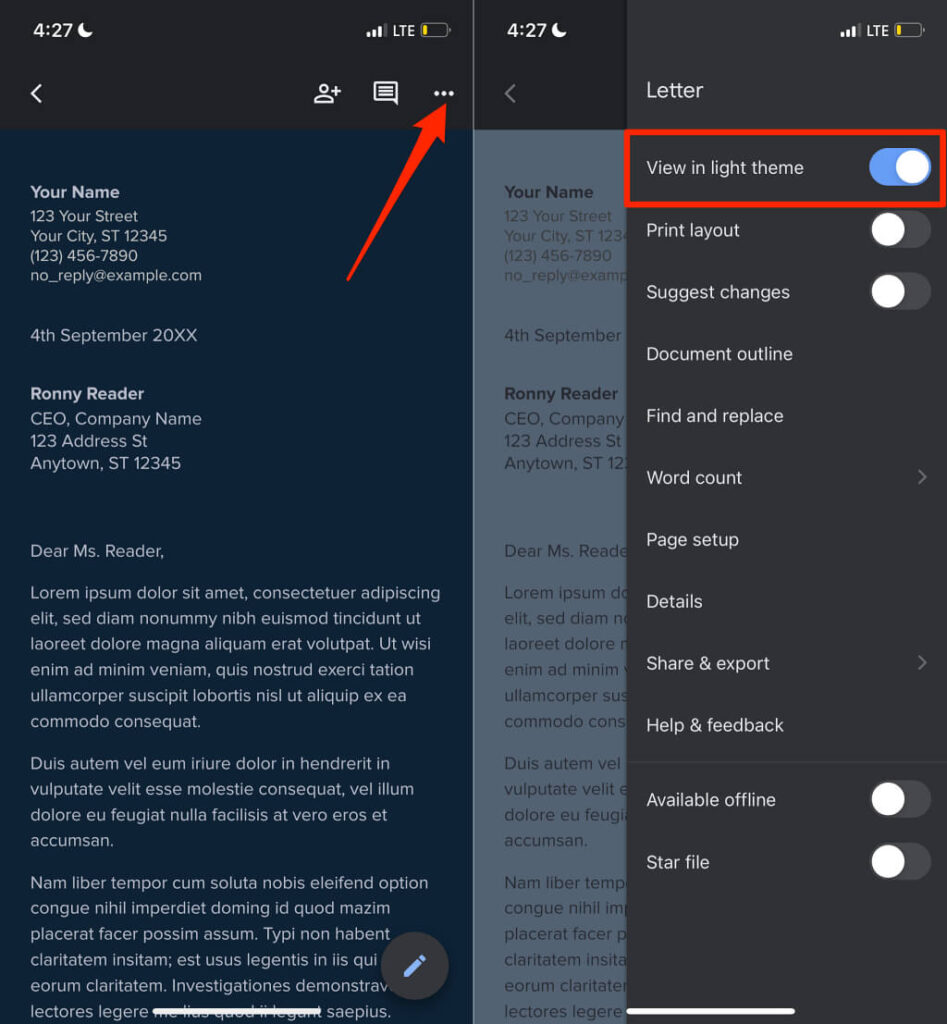Expand Word count chevron
The width and height of the screenshot is (947, 1024).
click(922, 477)
